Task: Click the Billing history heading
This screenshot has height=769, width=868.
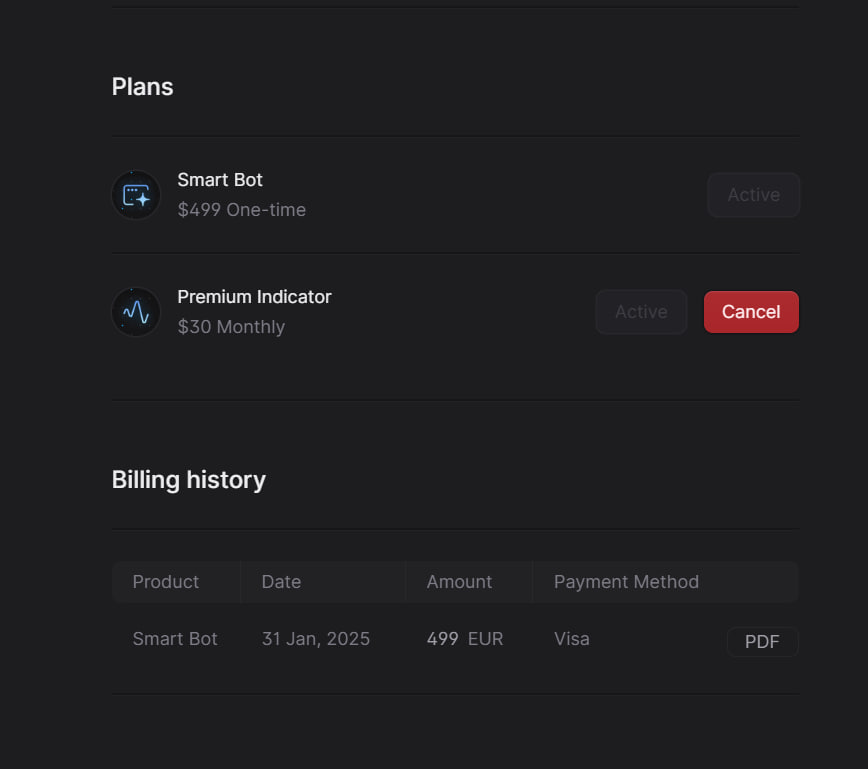Action: click(189, 480)
